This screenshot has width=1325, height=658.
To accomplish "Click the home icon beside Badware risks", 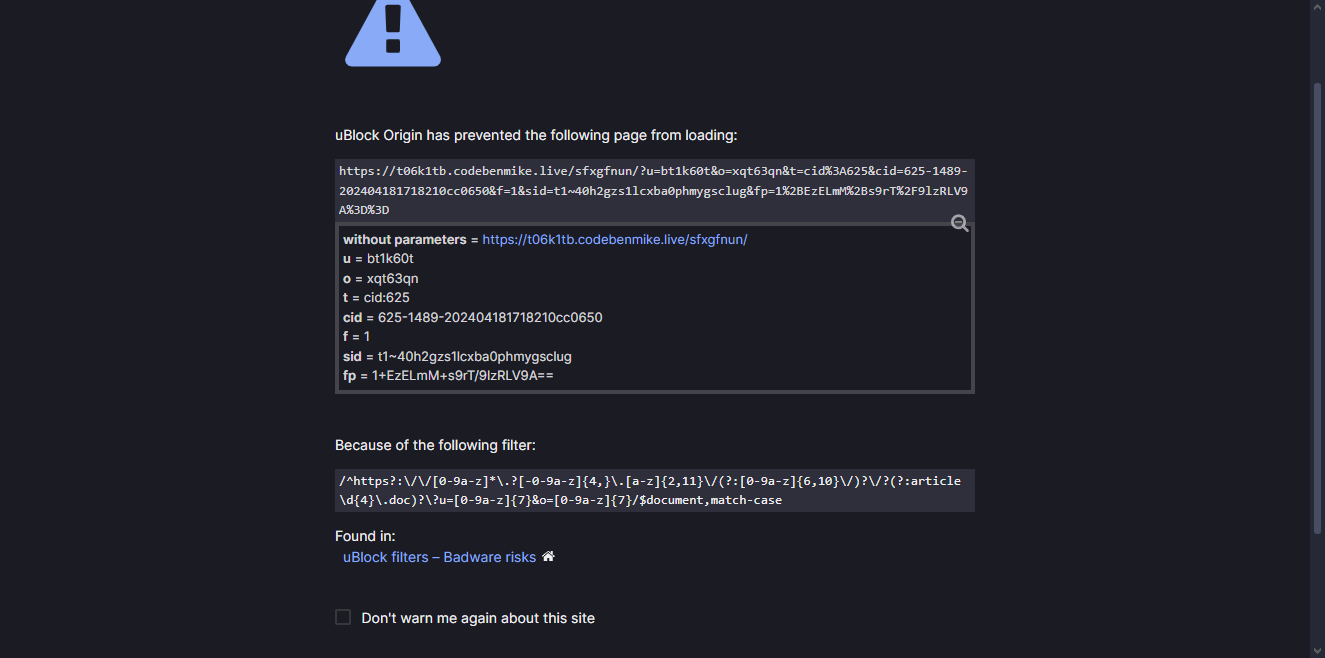I will (x=548, y=556).
